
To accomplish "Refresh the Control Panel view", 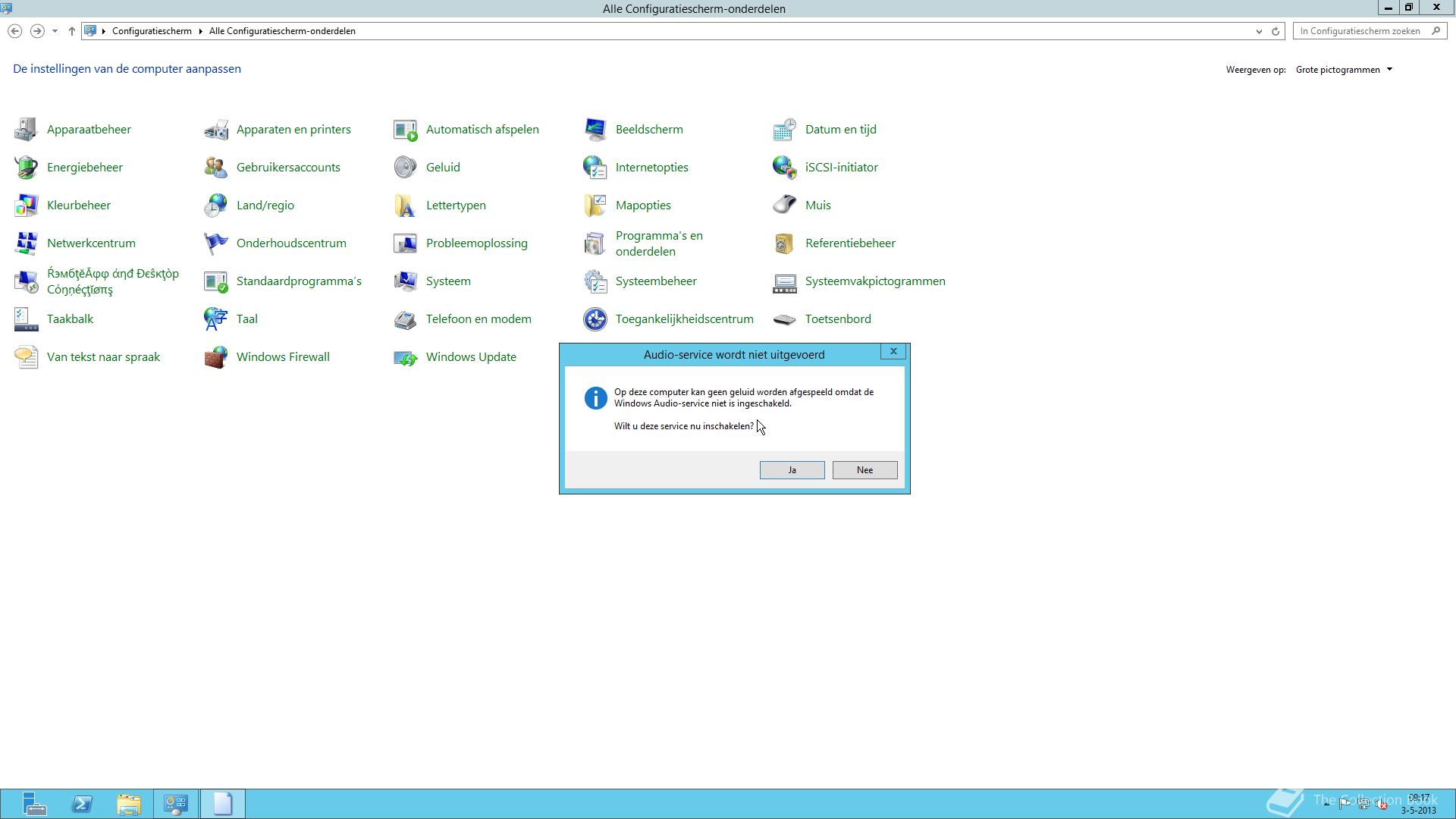I will [x=1275, y=31].
